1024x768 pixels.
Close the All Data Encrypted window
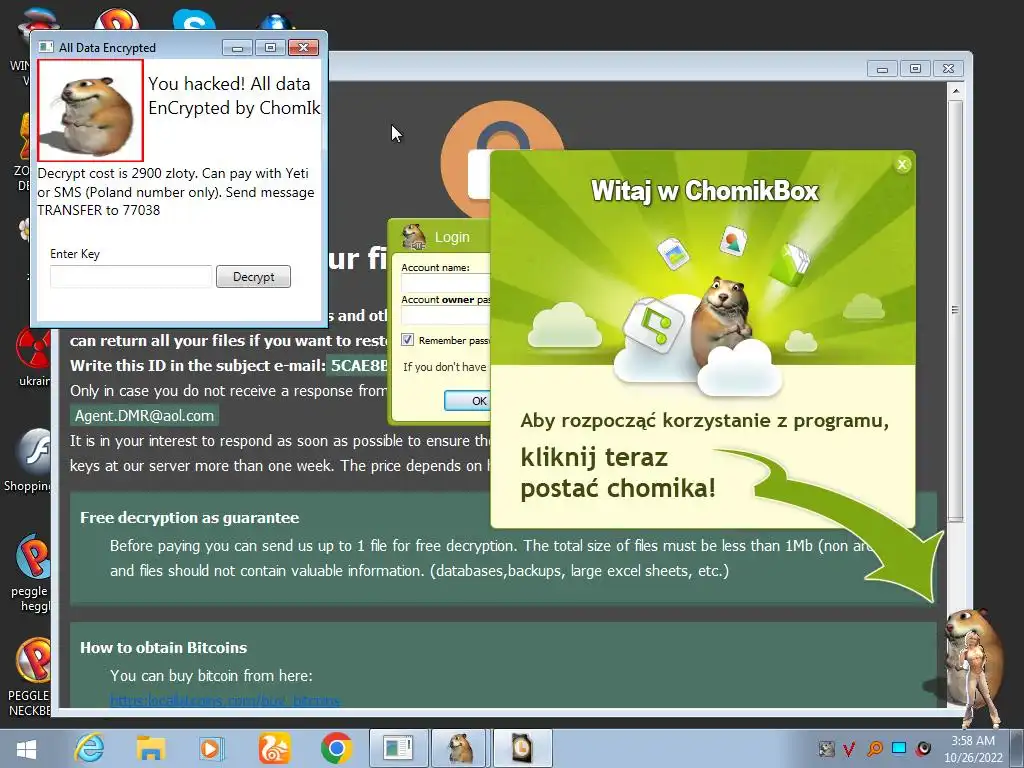click(x=303, y=48)
